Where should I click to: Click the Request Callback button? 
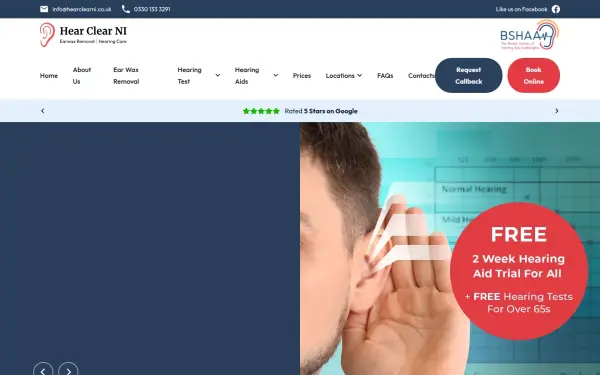click(x=468, y=75)
